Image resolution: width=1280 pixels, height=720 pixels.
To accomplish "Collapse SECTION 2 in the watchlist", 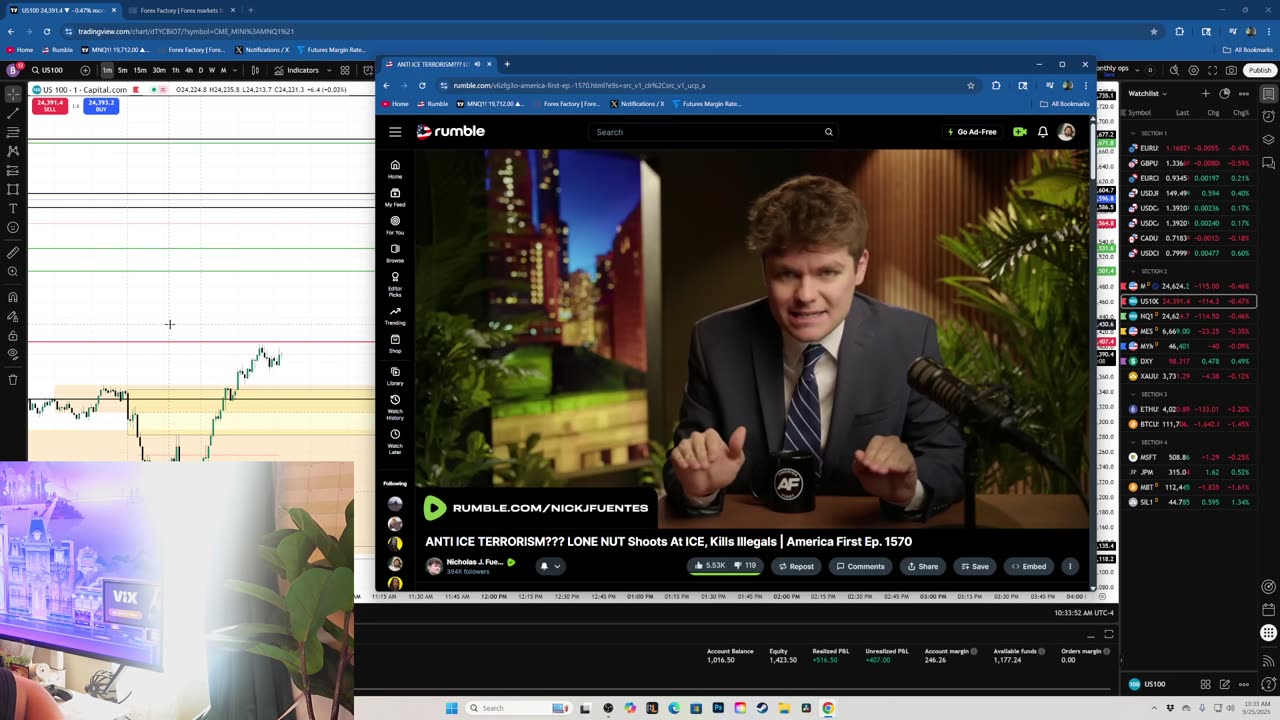I will (1133, 271).
